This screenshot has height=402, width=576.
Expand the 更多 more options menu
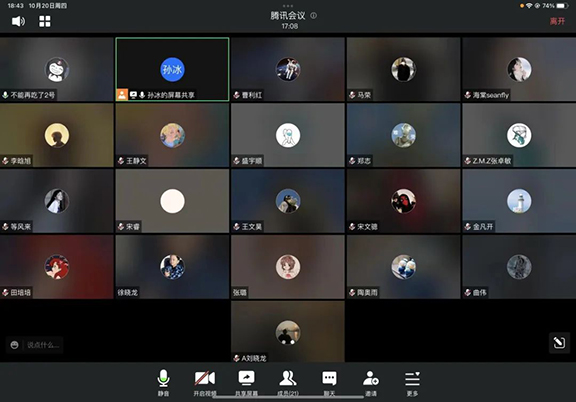(x=412, y=383)
